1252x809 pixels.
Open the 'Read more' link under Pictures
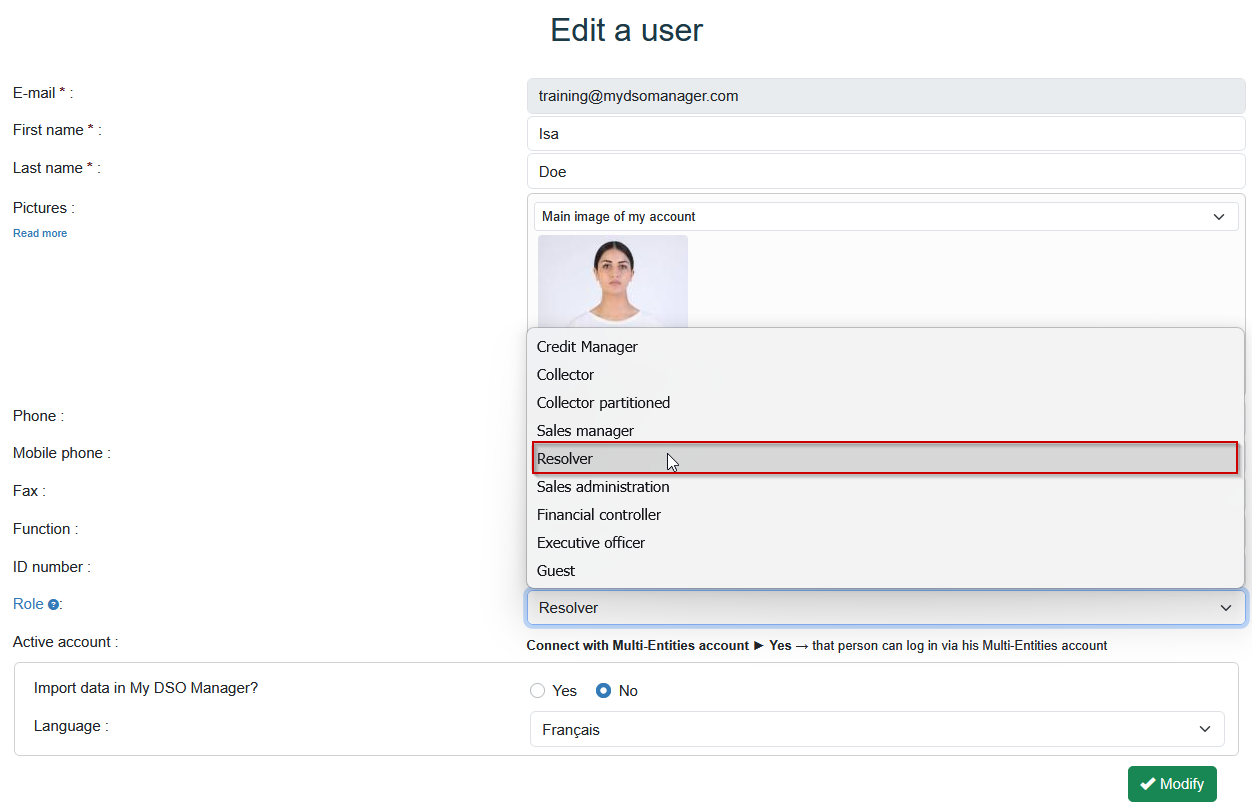pyautogui.click(x=39, y=232)
